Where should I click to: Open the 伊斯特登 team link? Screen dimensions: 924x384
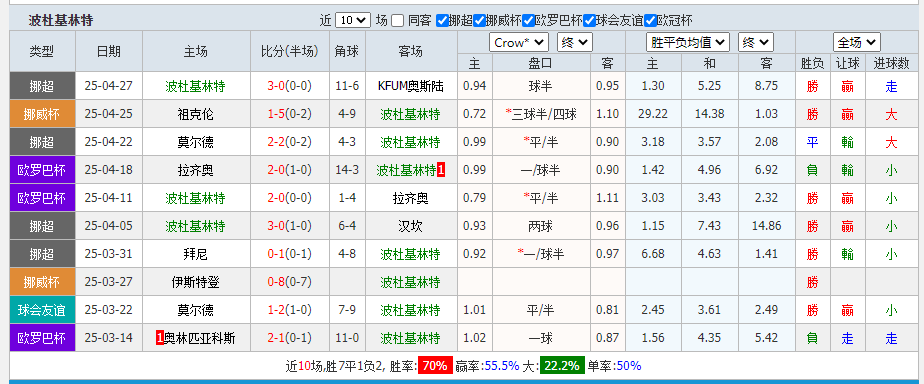click(x=196, y=282)
